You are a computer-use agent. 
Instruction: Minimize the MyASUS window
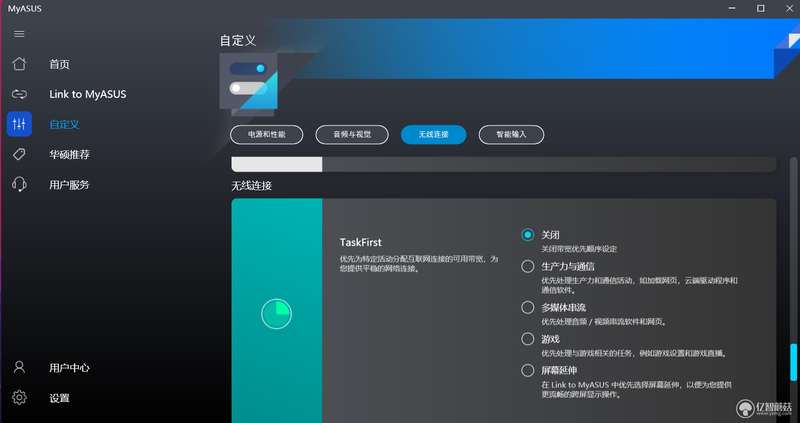732,8
